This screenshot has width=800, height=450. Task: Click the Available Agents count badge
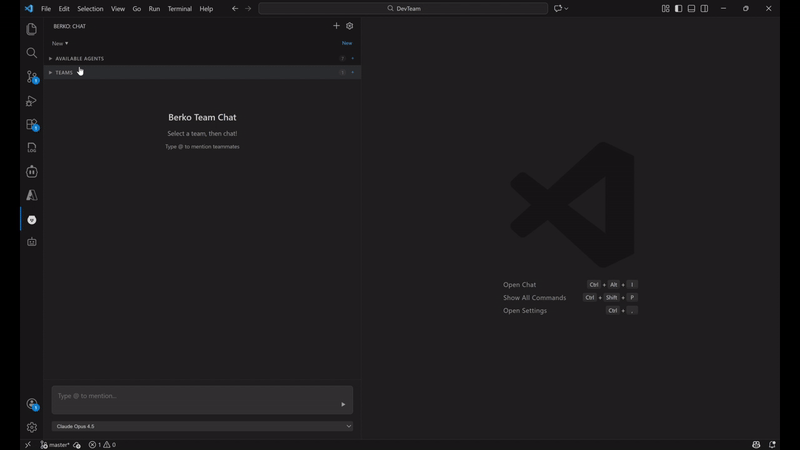click(342, 58)
